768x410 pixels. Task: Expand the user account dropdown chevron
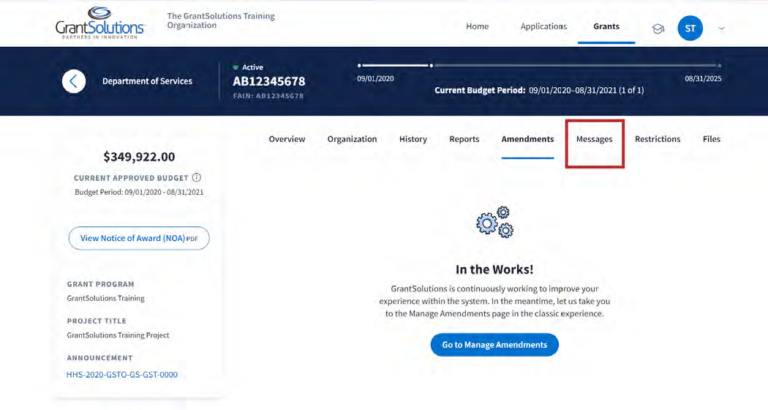721,28
